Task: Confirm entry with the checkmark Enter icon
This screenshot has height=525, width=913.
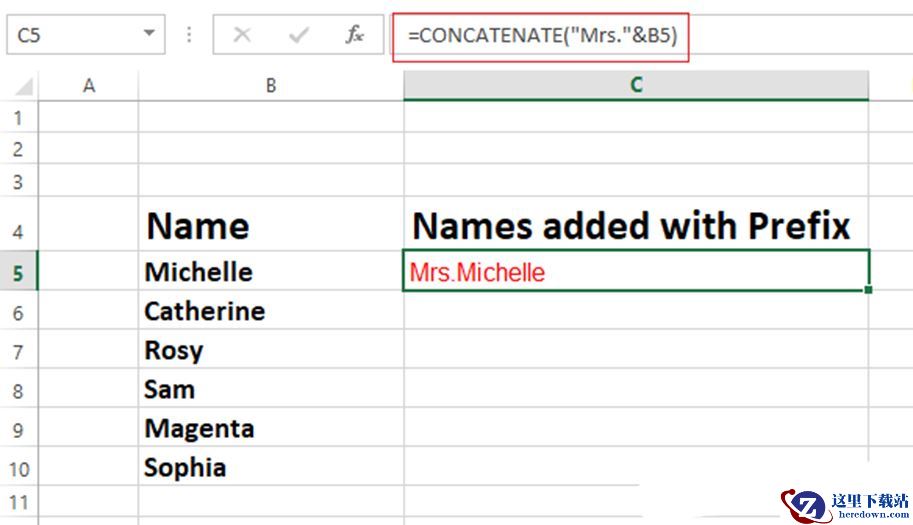Action: [299, 35]
